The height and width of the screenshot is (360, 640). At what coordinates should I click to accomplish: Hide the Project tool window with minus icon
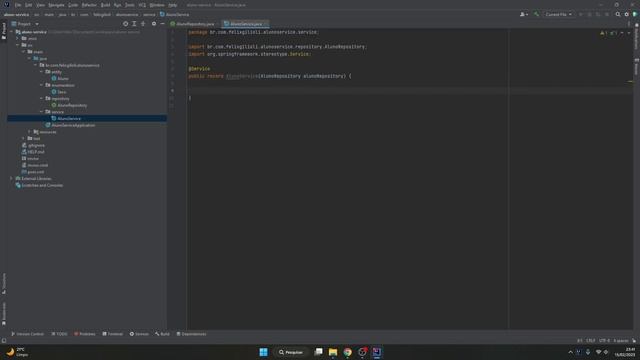pos(162,24)
